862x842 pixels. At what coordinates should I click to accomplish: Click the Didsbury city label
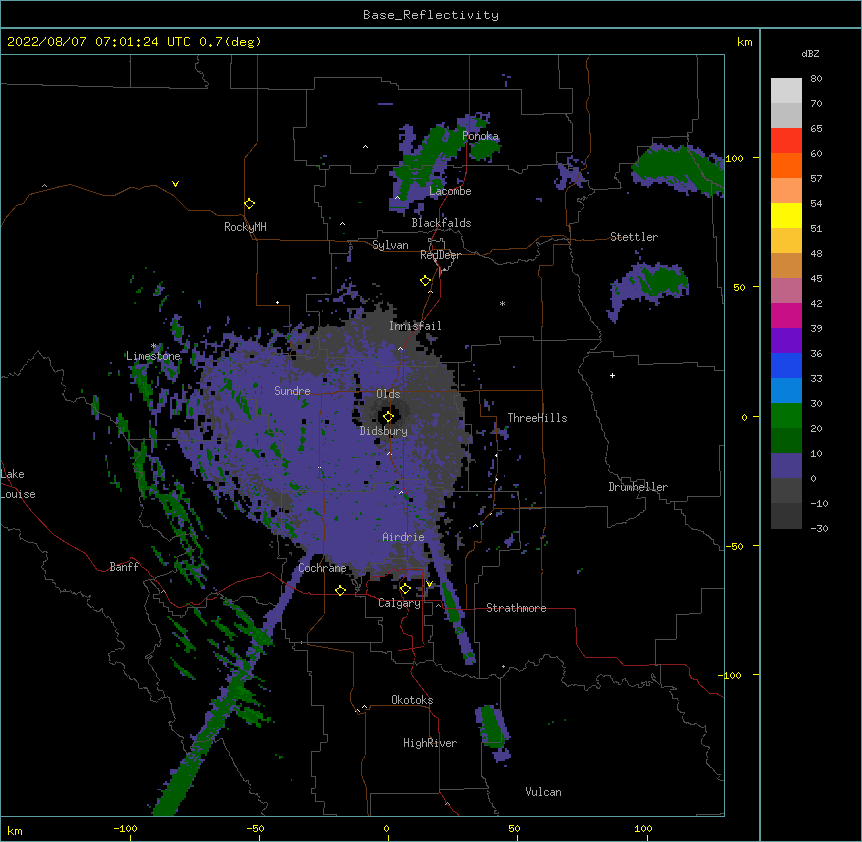[384, 431]
